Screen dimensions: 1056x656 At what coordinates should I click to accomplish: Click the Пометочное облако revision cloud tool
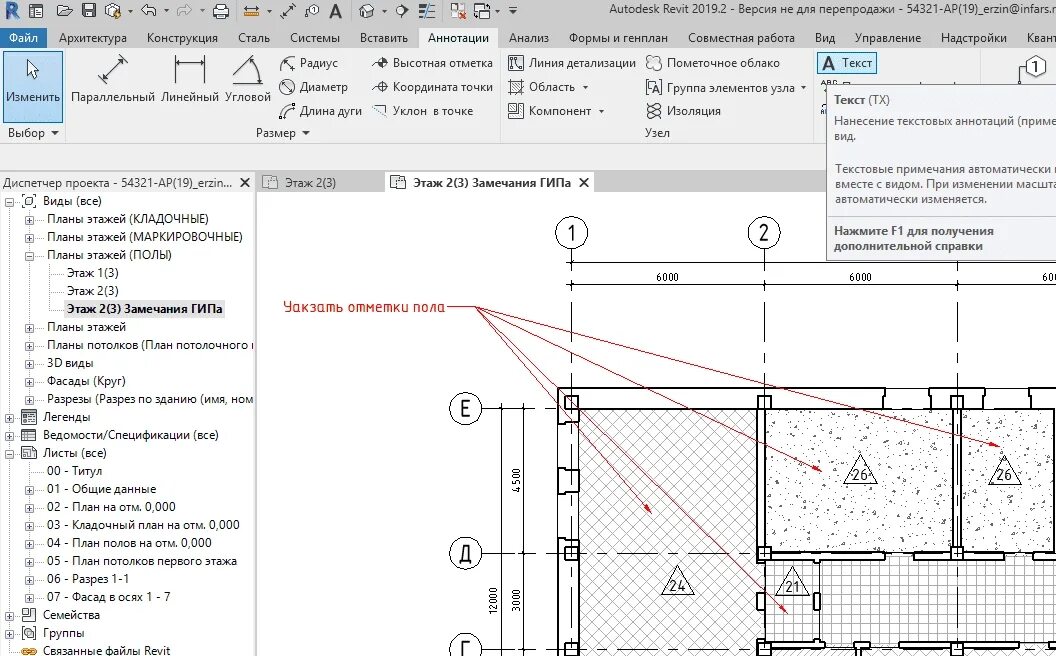(713, 63)
